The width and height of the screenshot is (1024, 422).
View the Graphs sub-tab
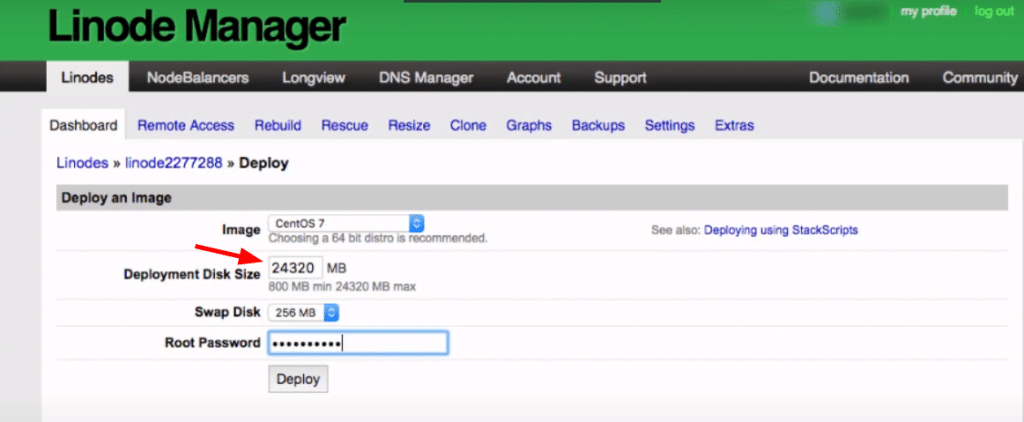click(x=529, y=125)
